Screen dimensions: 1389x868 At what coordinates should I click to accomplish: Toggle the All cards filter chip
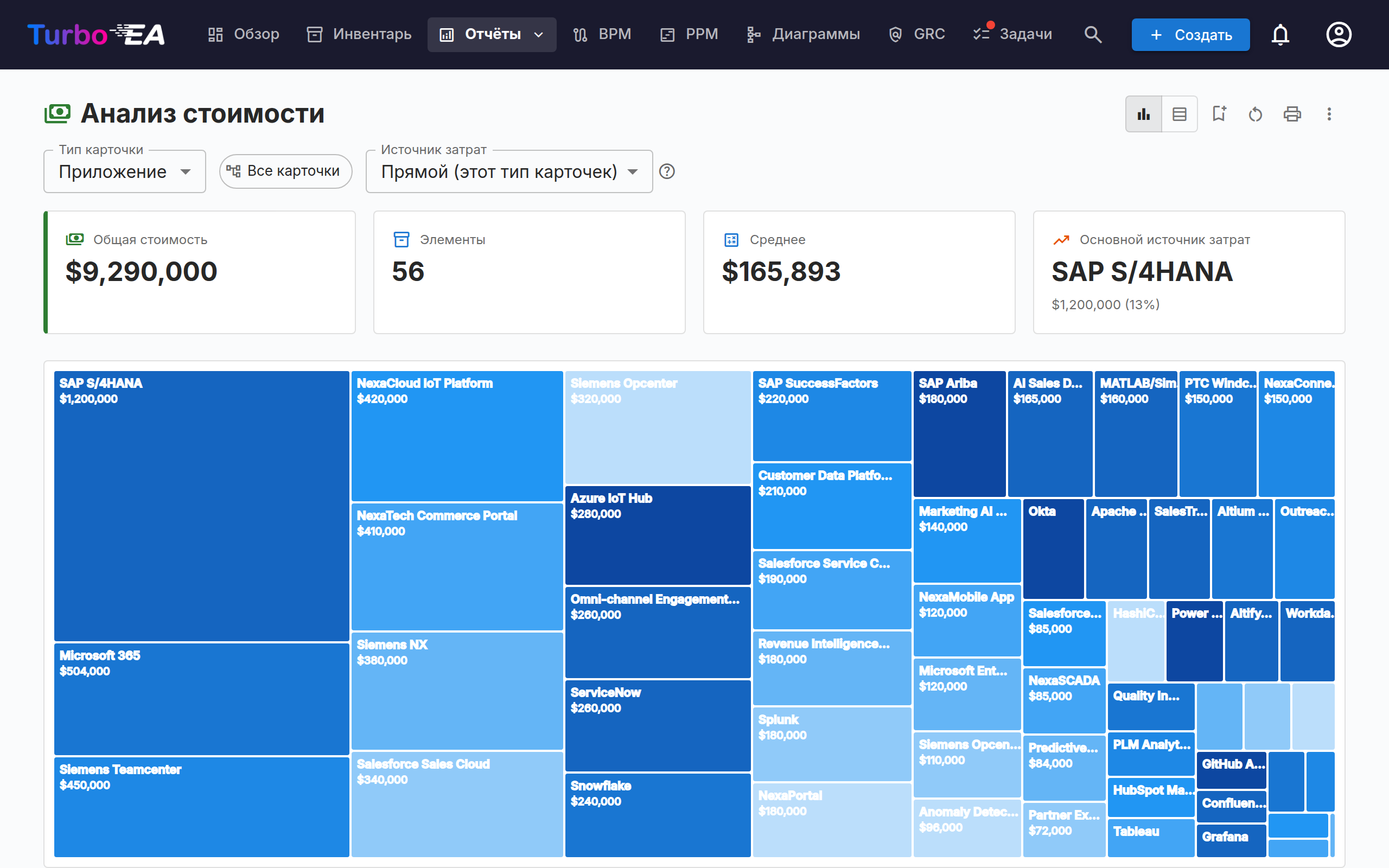click(x=285, y=171)
